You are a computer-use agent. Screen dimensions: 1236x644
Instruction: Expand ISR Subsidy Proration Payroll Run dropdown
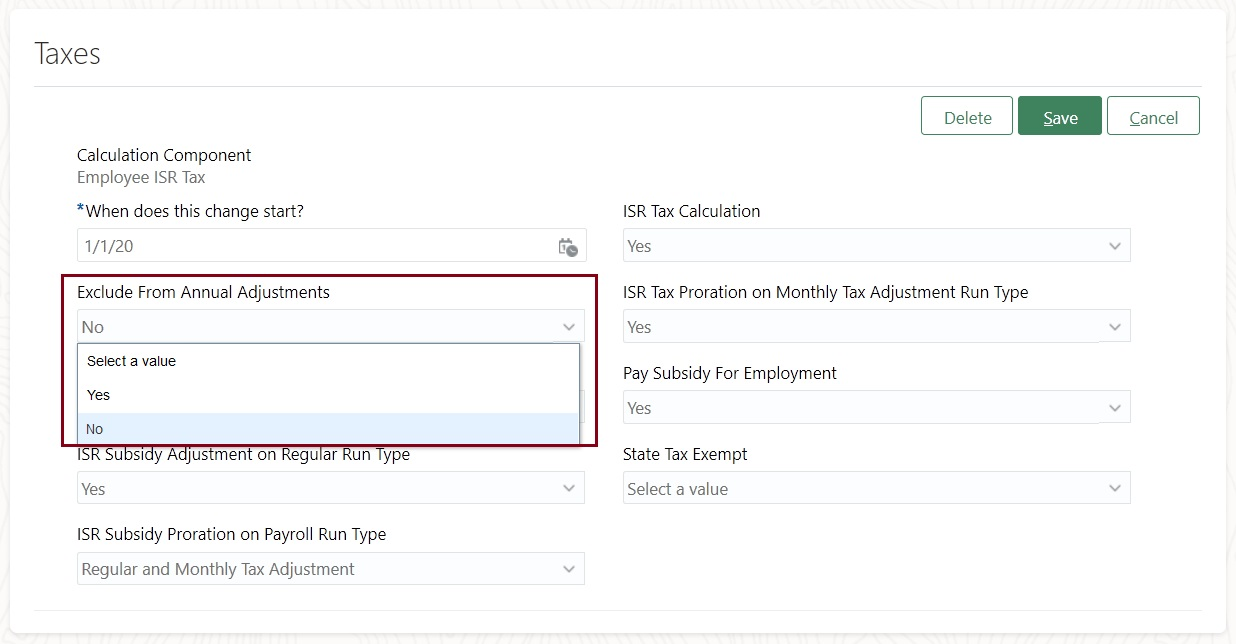(568, 569)
